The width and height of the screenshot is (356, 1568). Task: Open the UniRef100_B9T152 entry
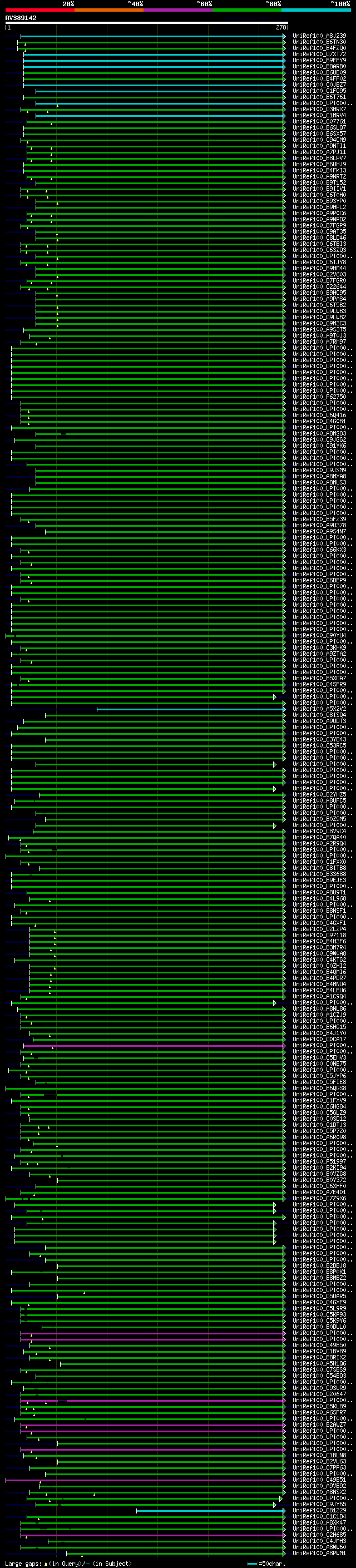coord(319,182)
